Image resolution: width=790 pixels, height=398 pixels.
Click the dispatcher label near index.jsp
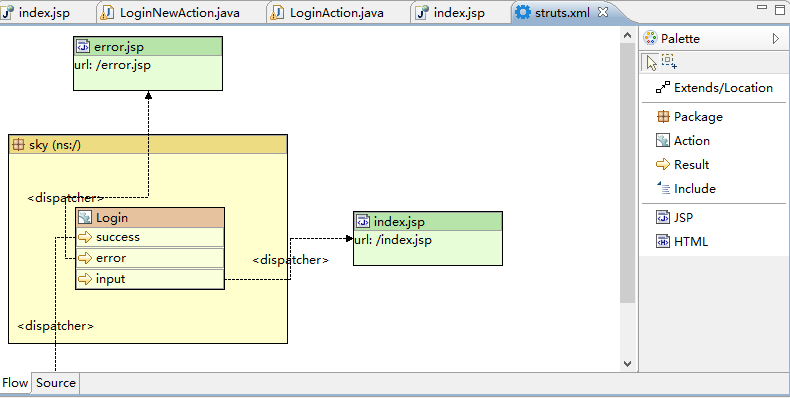tap(290, 260)
